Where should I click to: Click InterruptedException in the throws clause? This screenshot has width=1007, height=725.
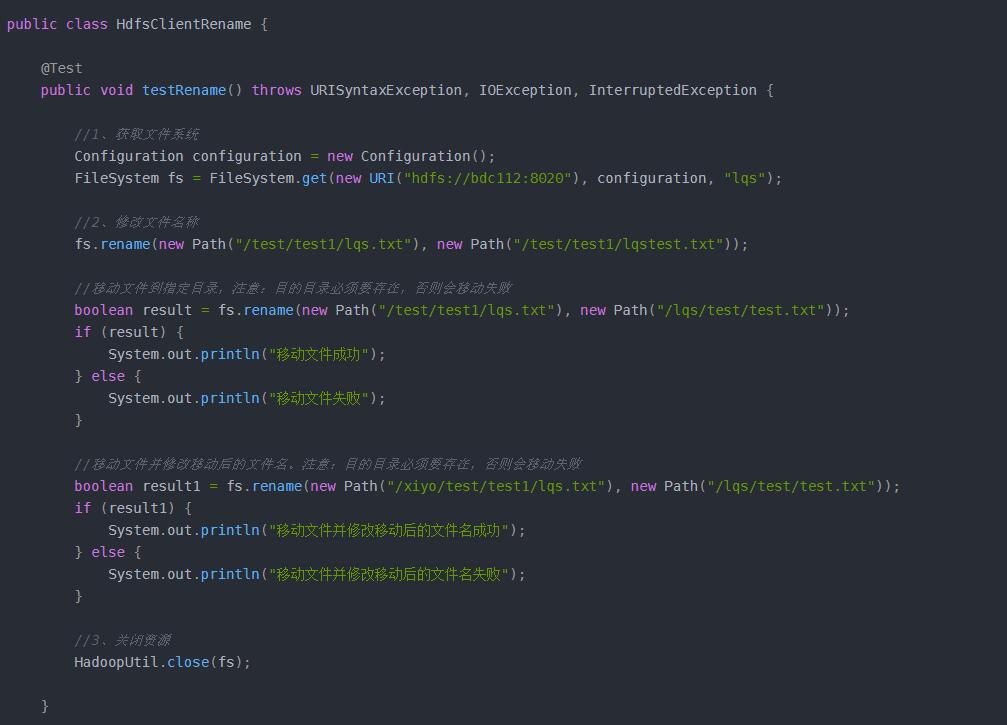(x=672, y=90)
